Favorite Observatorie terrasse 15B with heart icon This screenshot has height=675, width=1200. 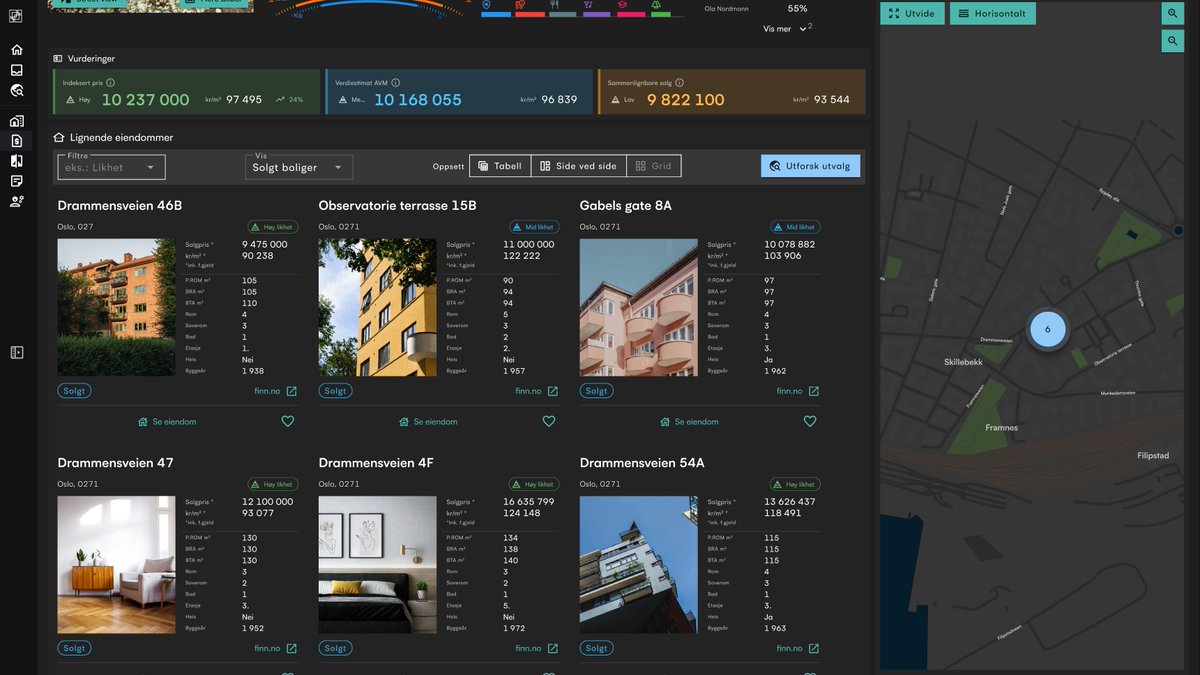[549, 422]
